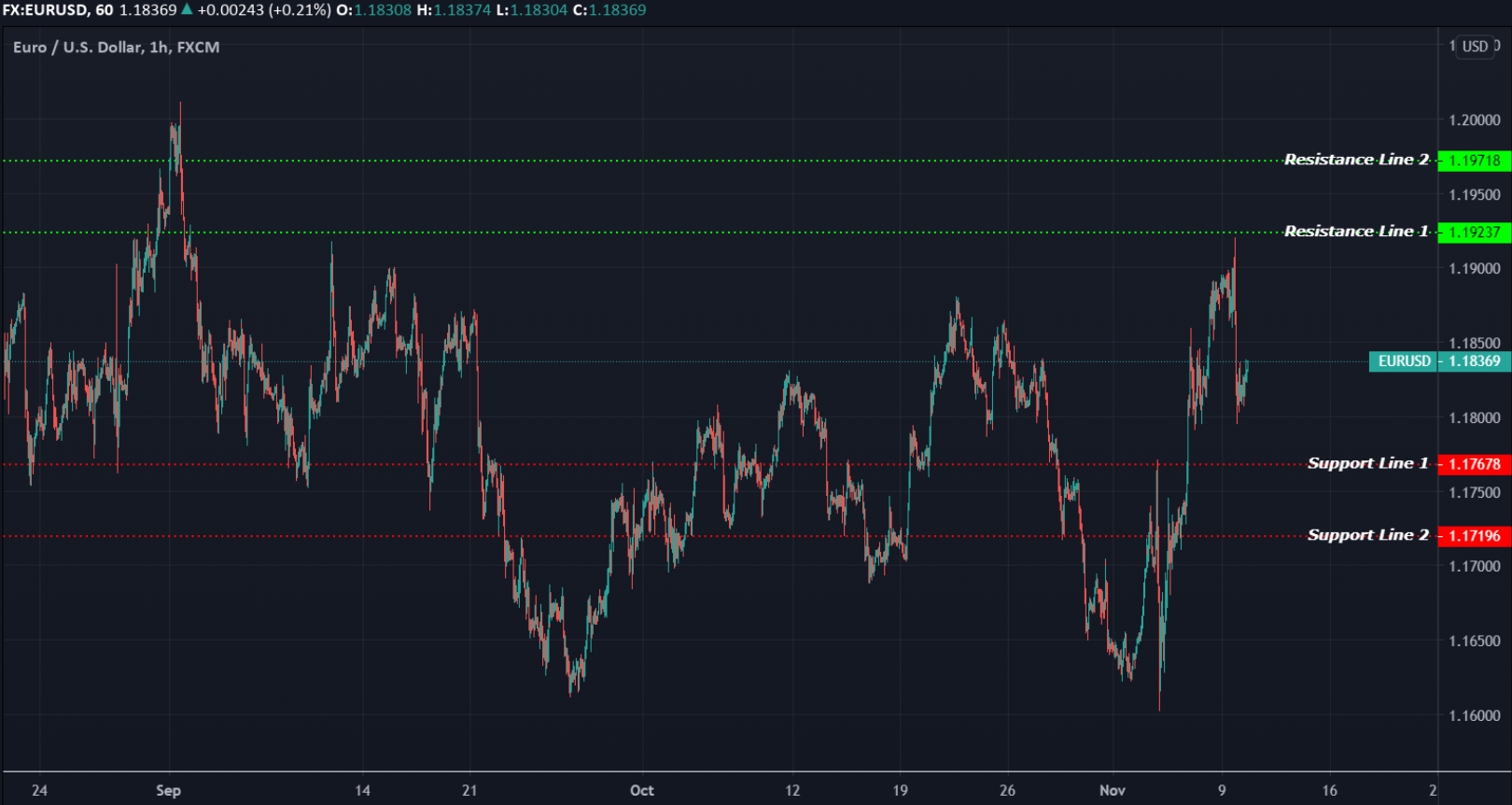The width and height of the screenshot is (1512, 805).
Task: Click the Resistance Line 1 label
Action: coord(1356,232)
